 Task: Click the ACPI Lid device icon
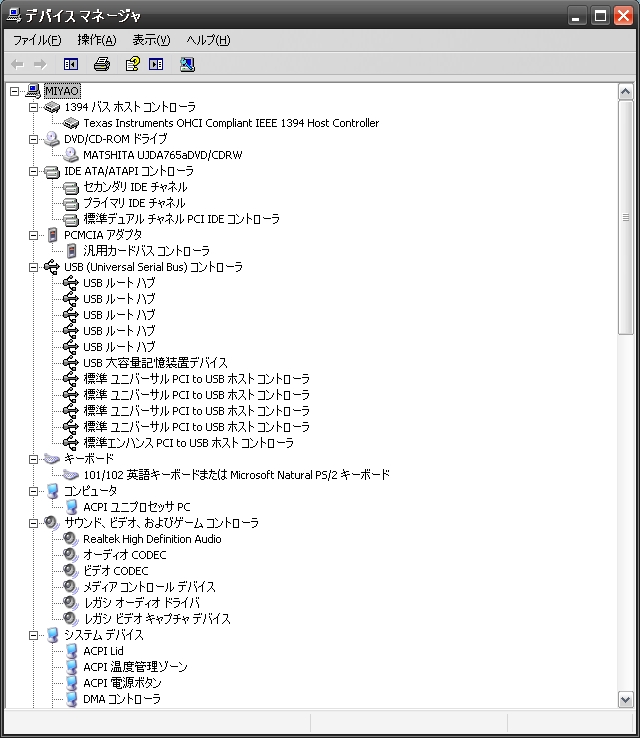click(x=72, y=651)
